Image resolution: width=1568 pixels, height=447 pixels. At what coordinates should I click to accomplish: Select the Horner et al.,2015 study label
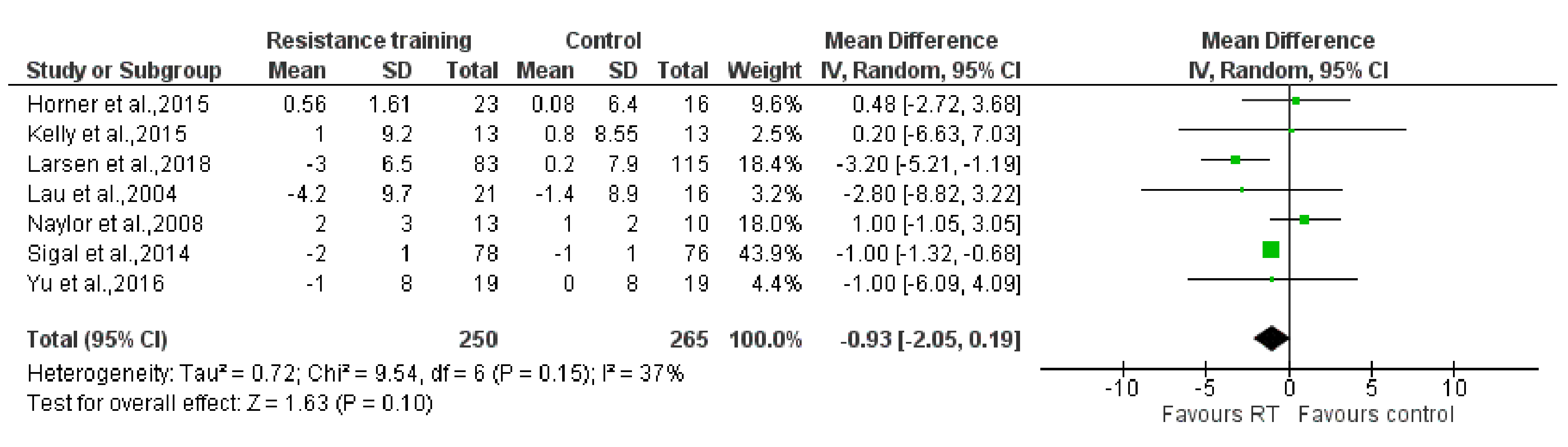[118, 105]
